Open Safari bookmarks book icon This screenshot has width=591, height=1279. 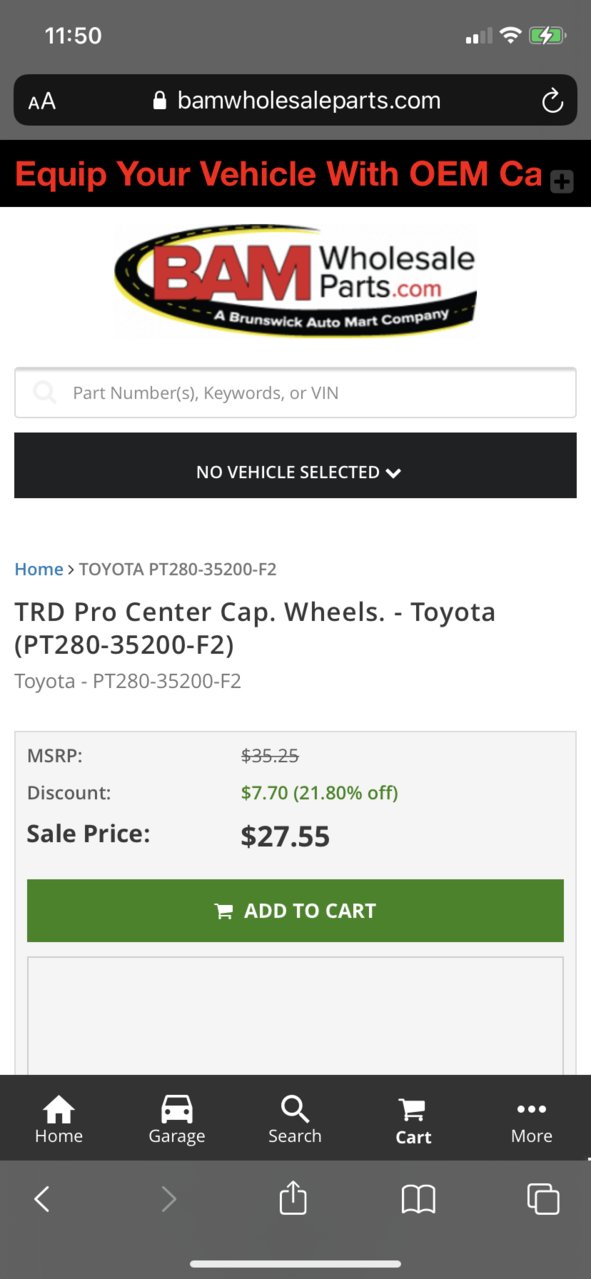[x=418, y=1199]
